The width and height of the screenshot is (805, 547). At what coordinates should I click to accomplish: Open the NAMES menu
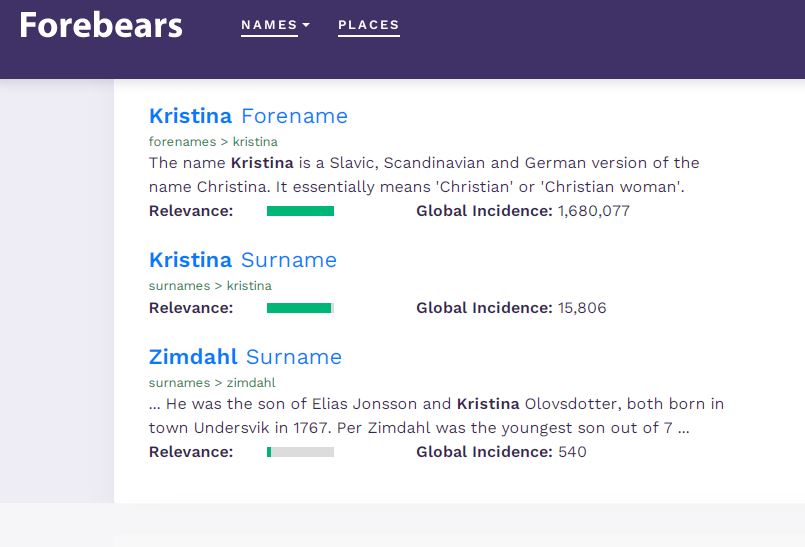[x=270, y=25]
